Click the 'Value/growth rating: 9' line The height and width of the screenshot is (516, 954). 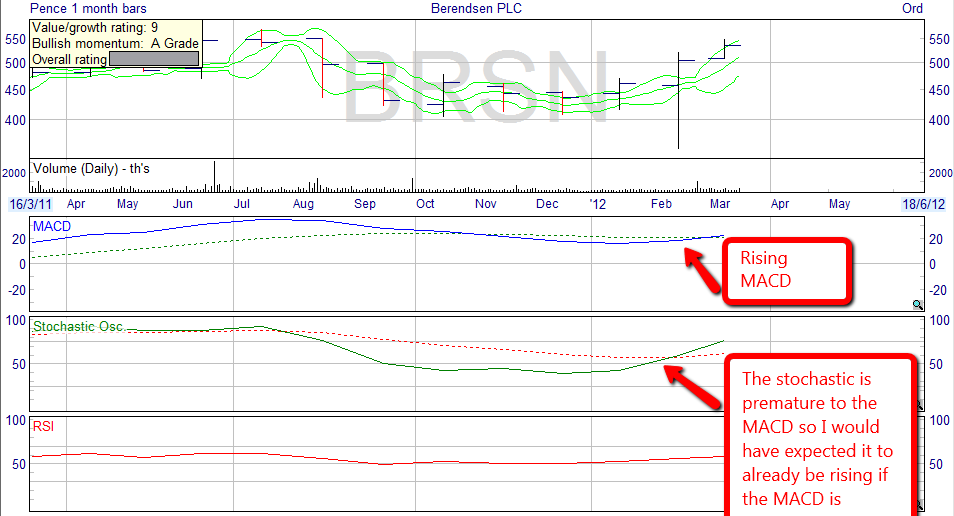95,27
